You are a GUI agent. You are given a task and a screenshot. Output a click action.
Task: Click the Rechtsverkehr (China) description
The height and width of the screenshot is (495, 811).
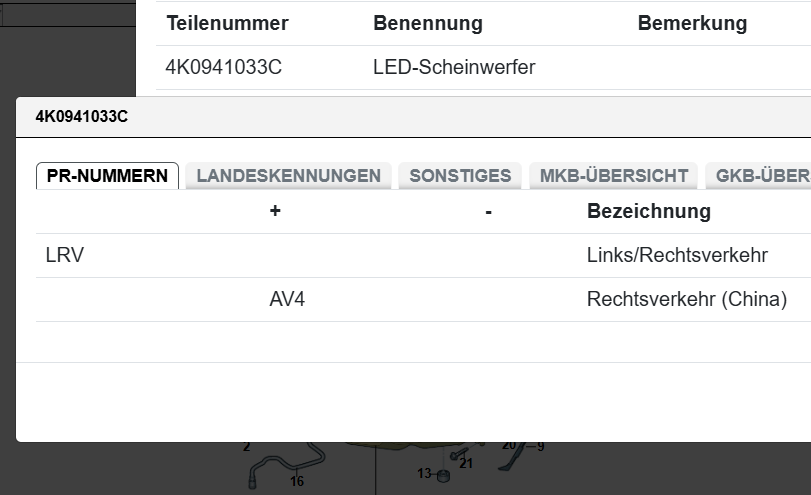pyautogui.click(x=686, y=299)
